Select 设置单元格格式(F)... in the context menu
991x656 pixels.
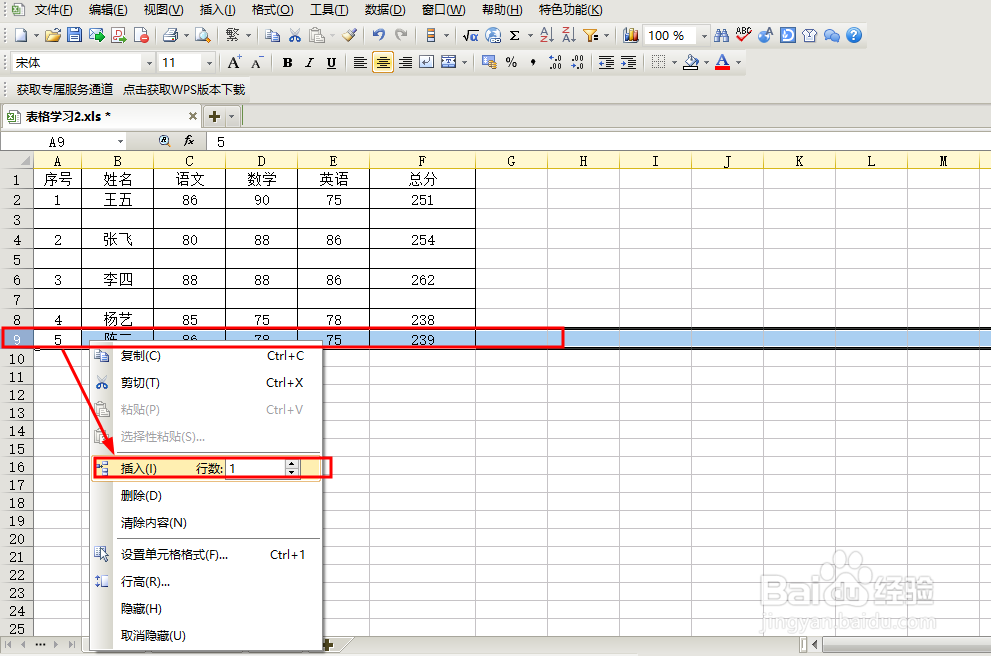click(208, 554)
